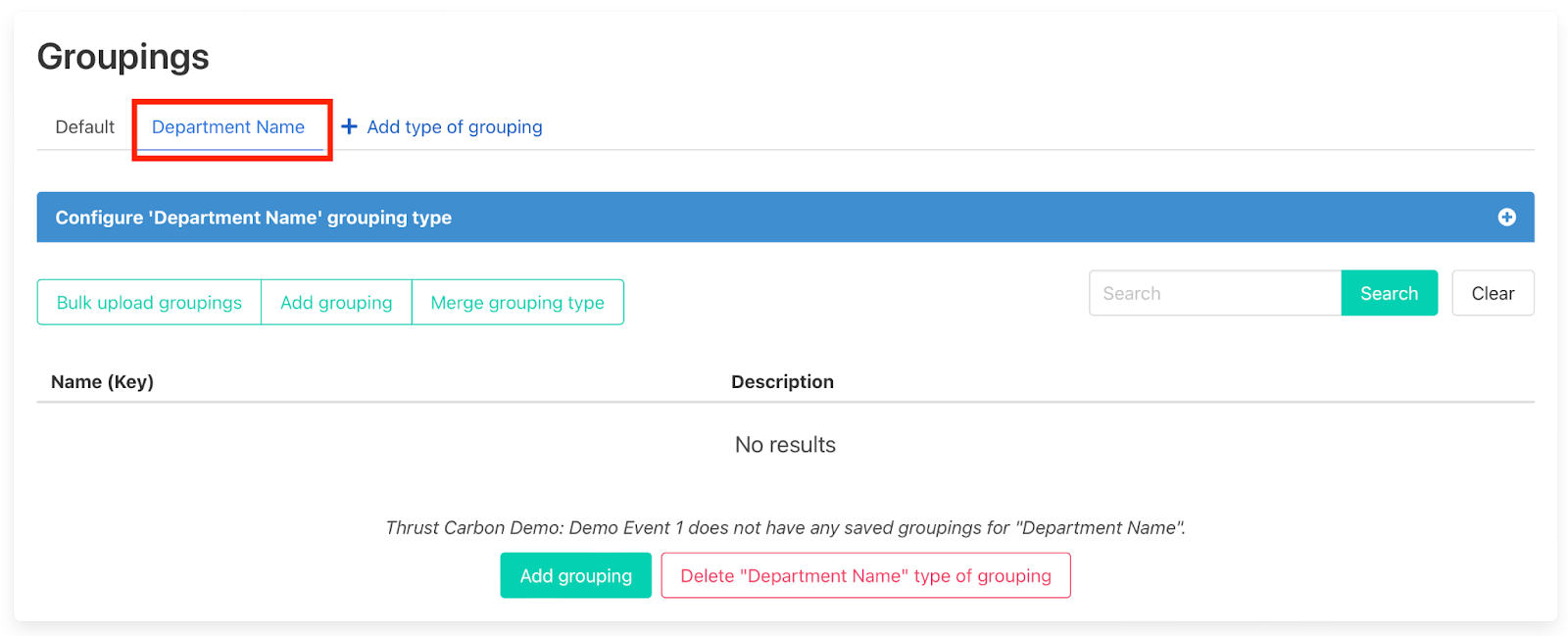Click the Groupings page heading

(x=123, y=57)
